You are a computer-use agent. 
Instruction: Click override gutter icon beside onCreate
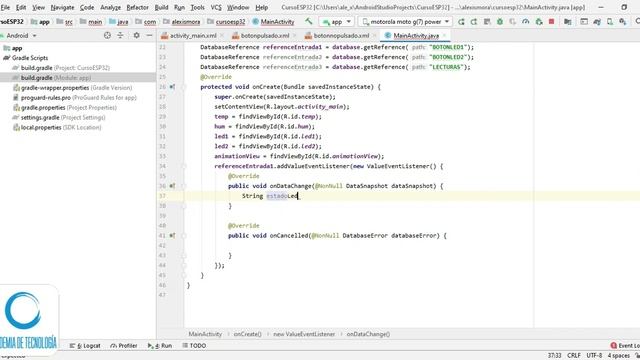[x=172, y=87]
